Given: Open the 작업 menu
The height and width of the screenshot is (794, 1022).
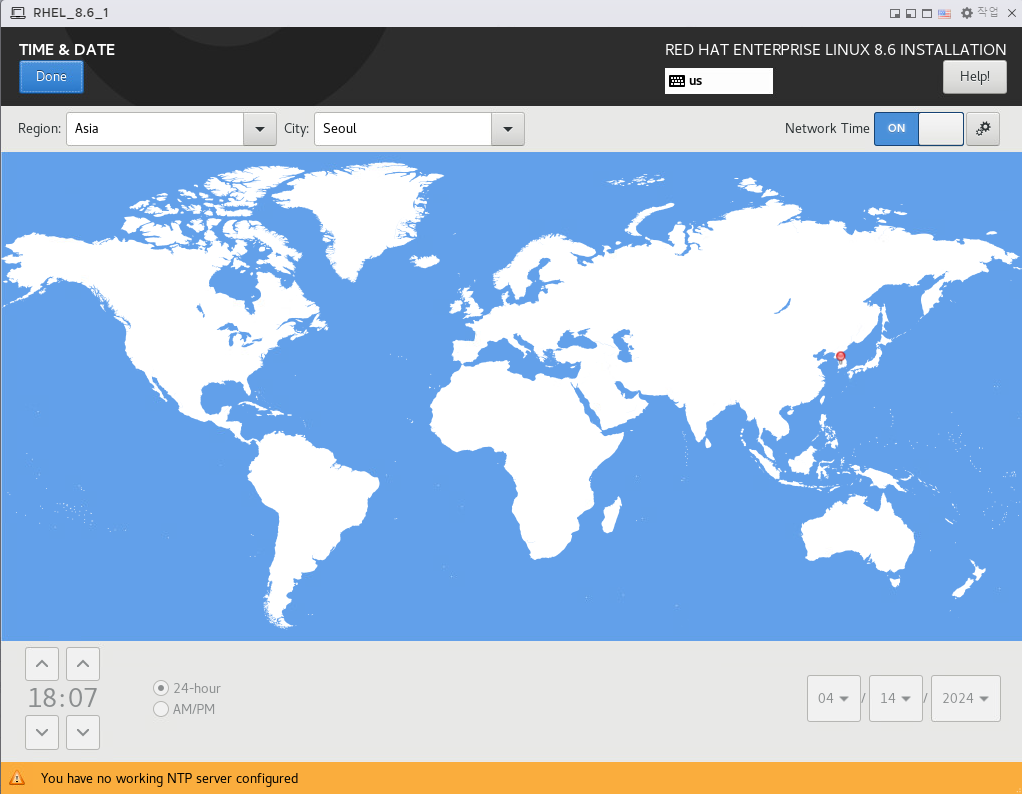Looking at the screenshot, I should pos(987,12).
